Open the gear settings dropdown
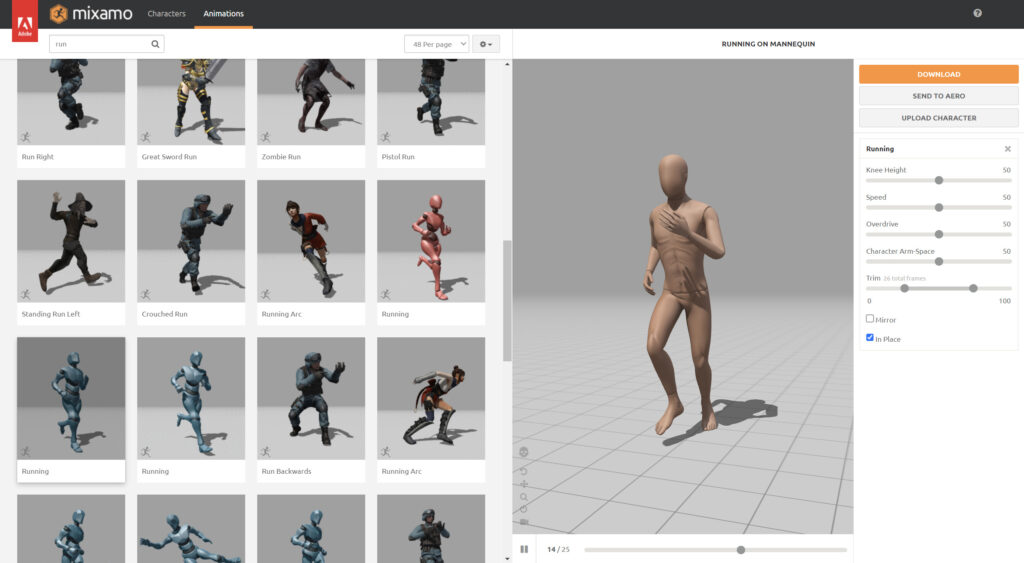The height and width of the screenshot is (563, 1024). [486, 44]
